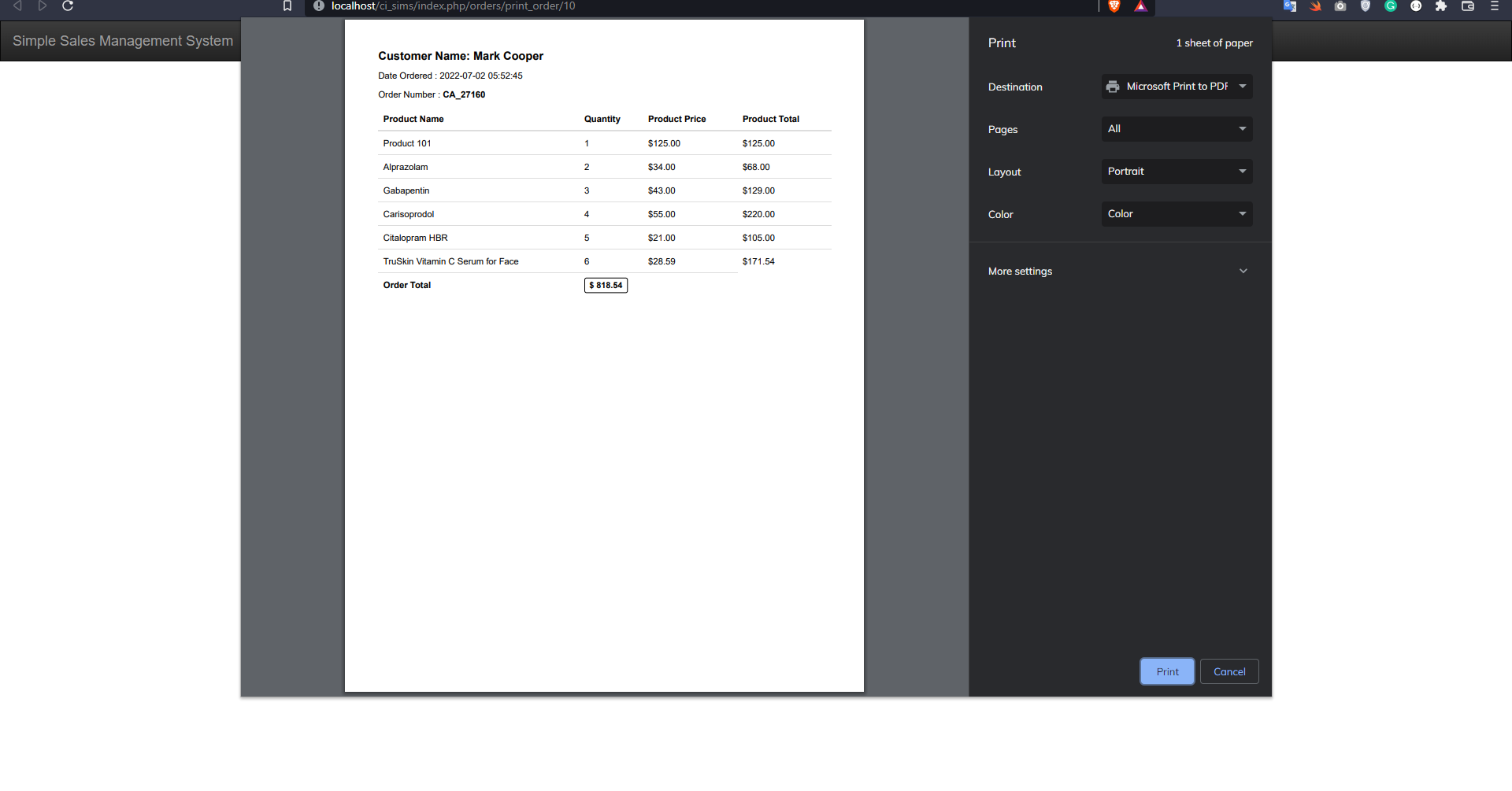The image size is (1512, 791).
Task: Click Order Total label
Action: click(x=407, y=285)
